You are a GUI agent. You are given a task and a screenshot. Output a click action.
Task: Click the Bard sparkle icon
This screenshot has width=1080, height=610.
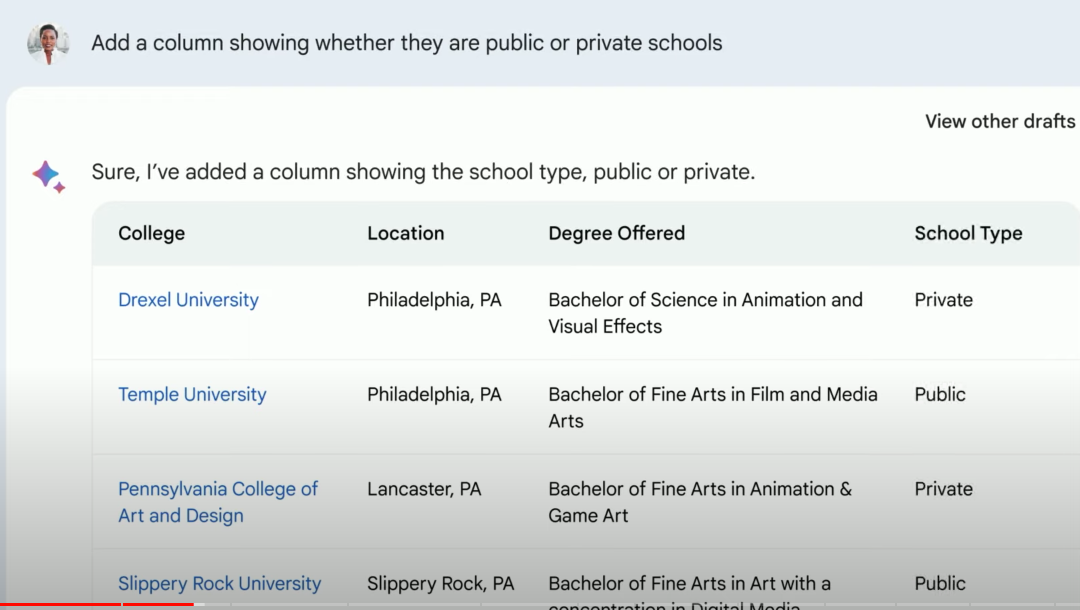[49, 176]
